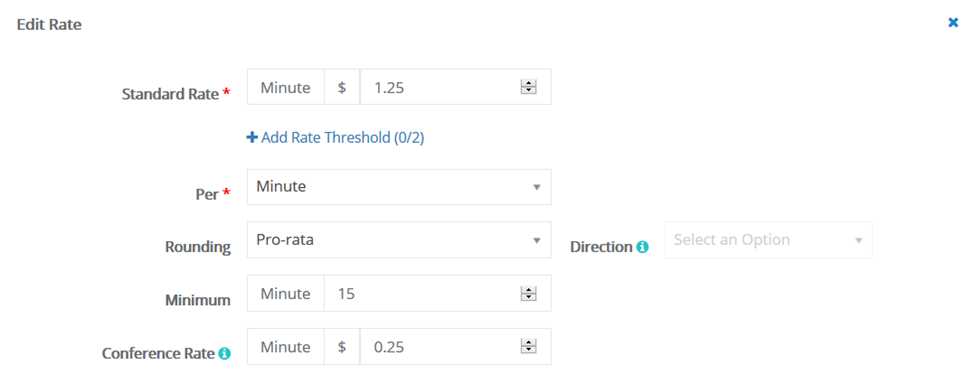This screenshot has height=384, width=975.
Task: Decrease Conference Rate using down stepper
Action: click(x=529, y=350)
